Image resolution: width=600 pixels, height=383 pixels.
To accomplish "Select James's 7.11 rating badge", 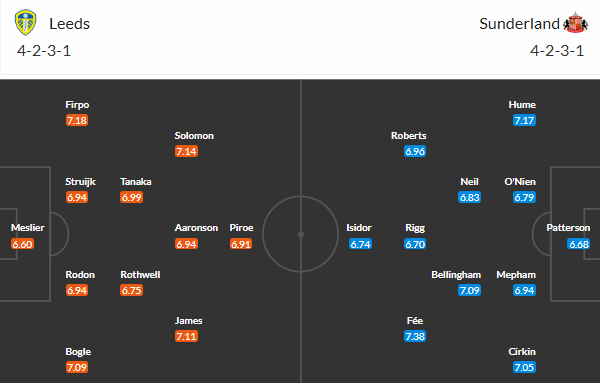I will coord(186,336).
